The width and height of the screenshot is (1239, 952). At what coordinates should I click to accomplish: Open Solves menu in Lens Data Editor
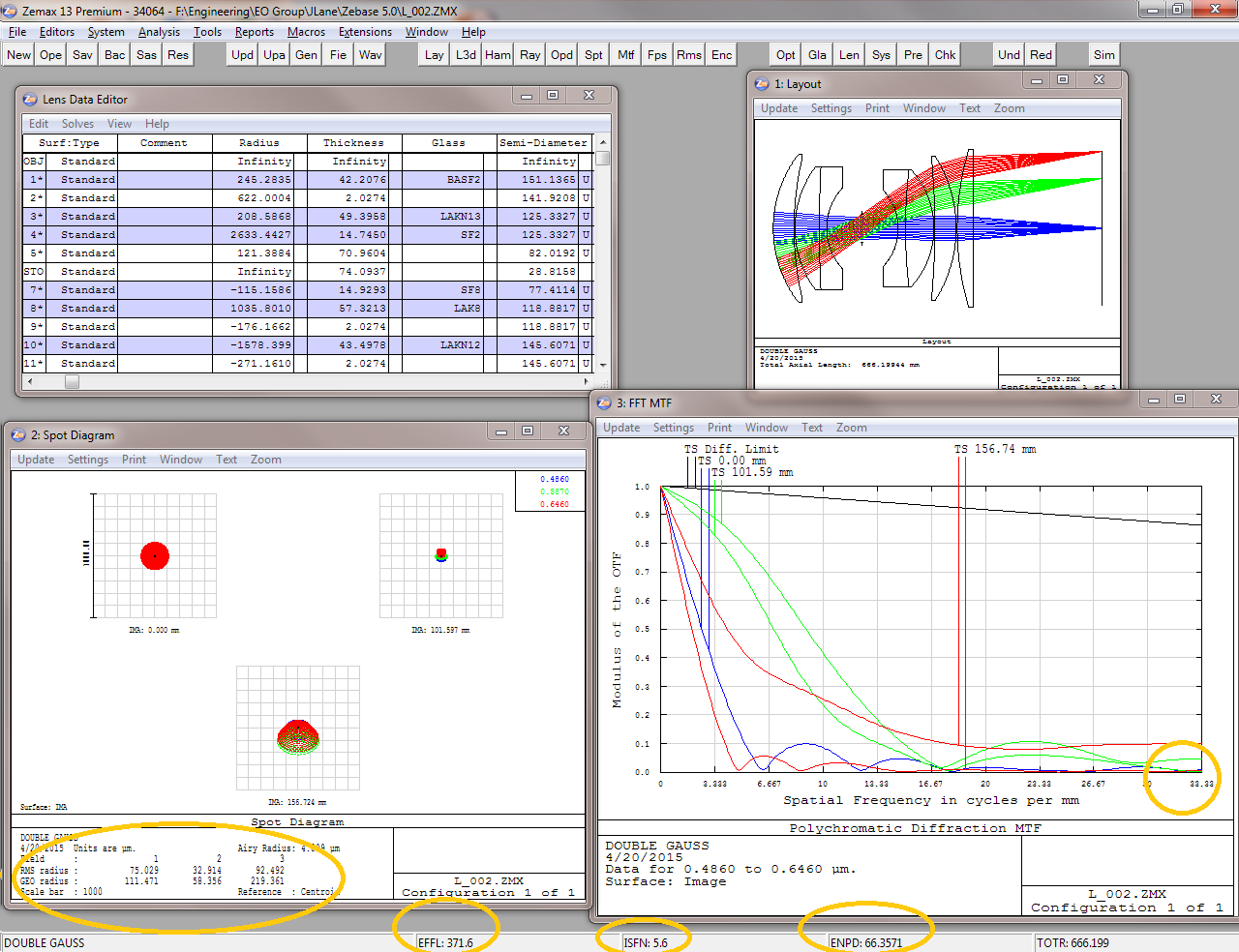[x=77, y=124]
